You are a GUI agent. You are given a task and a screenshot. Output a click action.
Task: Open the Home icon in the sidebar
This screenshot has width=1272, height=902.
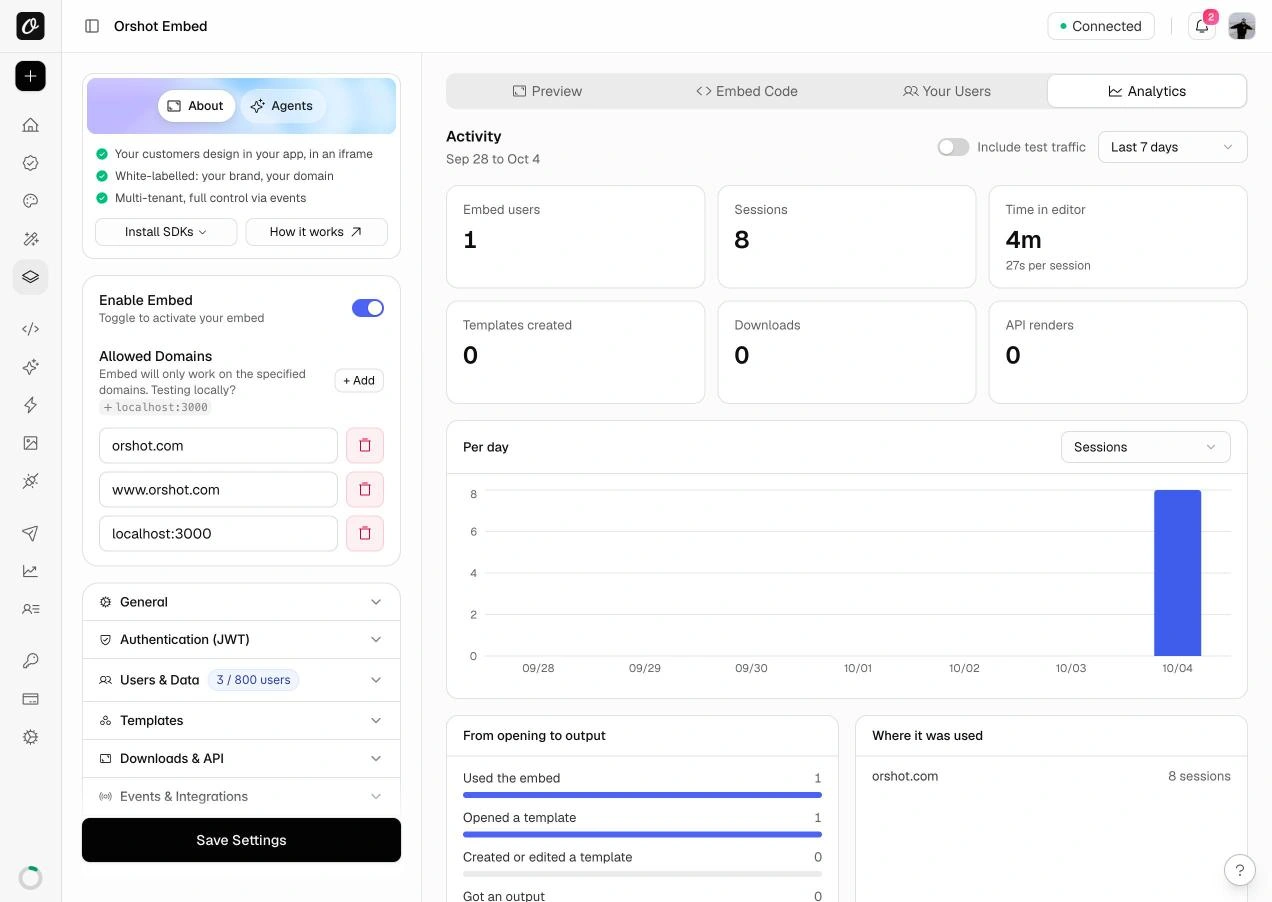pos(30,125)
